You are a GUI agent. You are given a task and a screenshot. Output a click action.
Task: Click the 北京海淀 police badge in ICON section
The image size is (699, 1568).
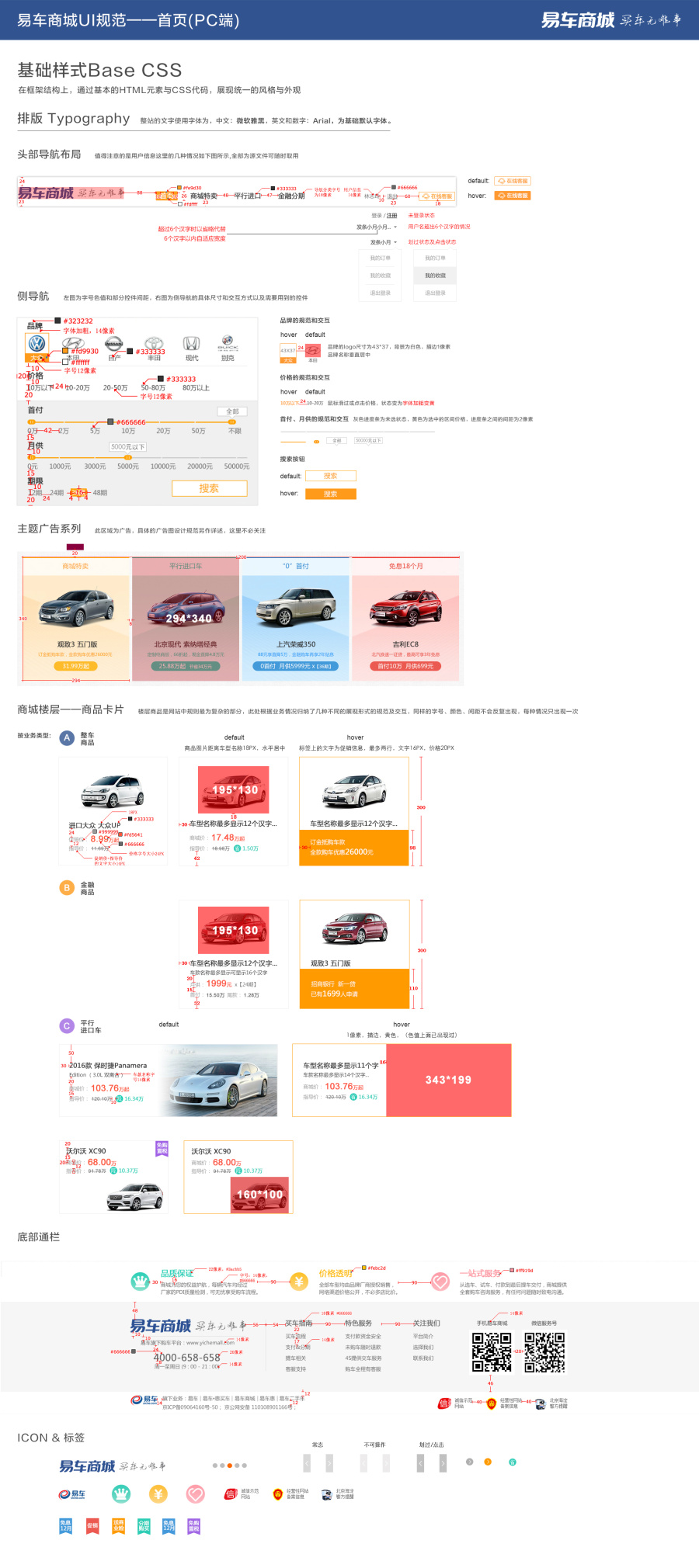click(x=338, y=1493)
